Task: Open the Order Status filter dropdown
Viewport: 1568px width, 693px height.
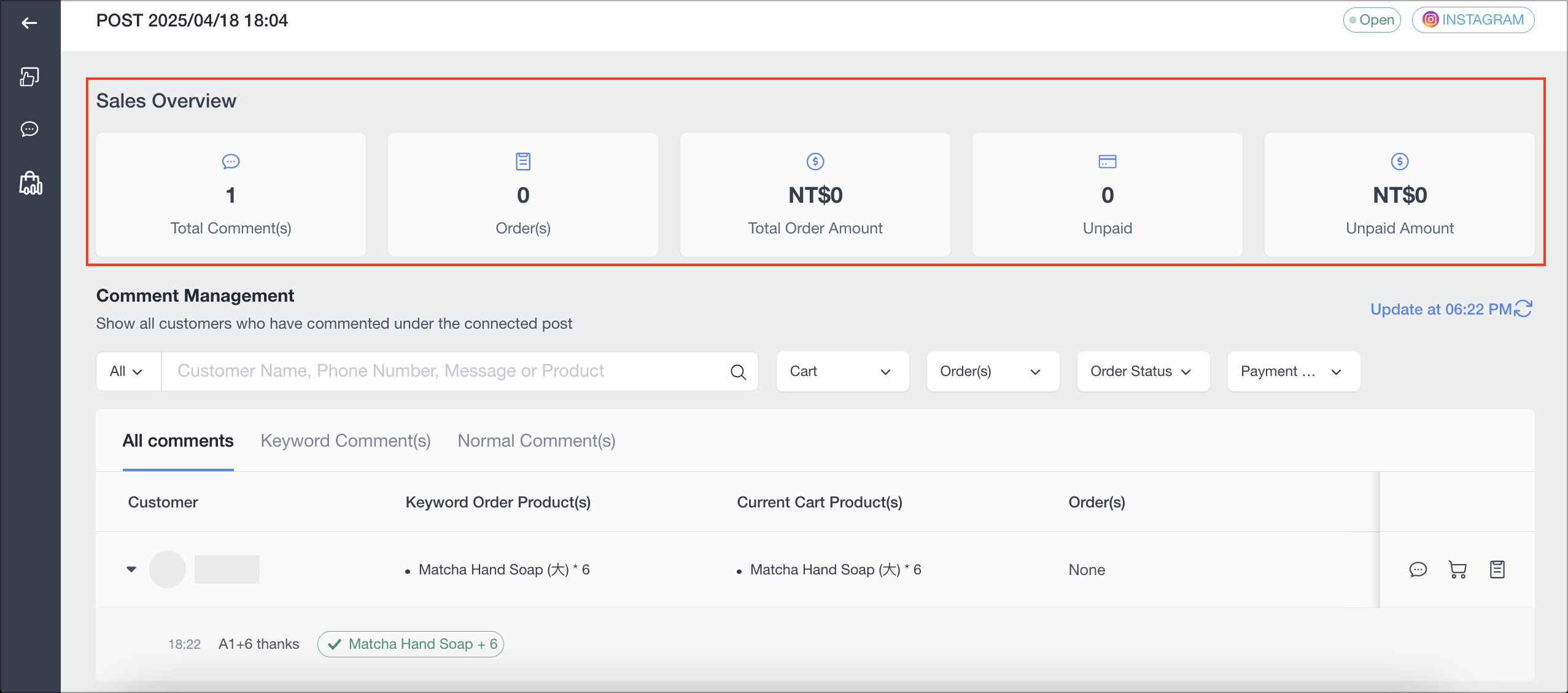Action: click(x=1143, y=371)
